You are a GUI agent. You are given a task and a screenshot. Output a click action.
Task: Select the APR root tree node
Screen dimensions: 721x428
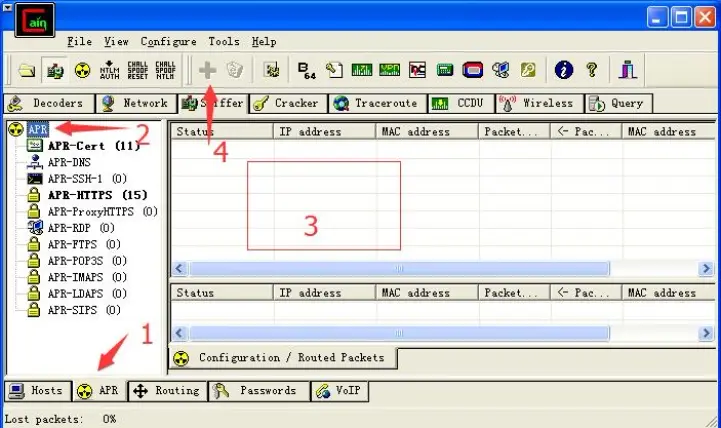(x=38, y=130)
